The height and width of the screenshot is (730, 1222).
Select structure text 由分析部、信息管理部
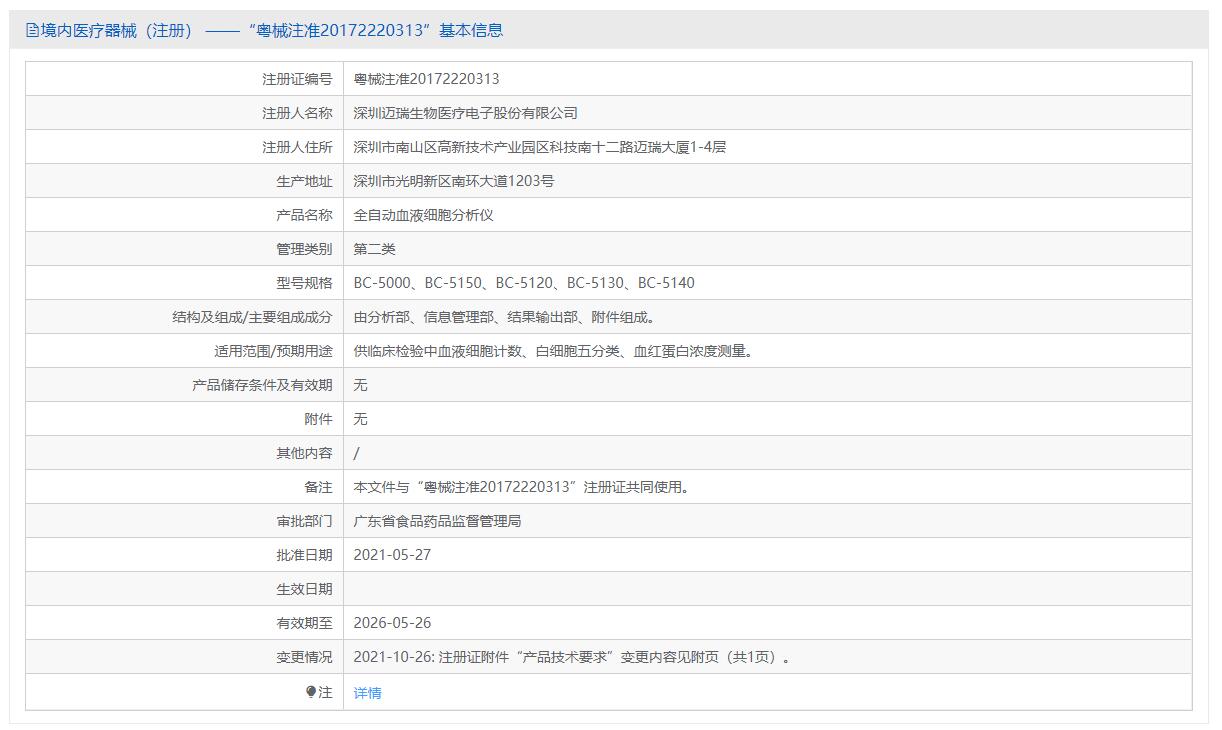[x=505, y=317]
